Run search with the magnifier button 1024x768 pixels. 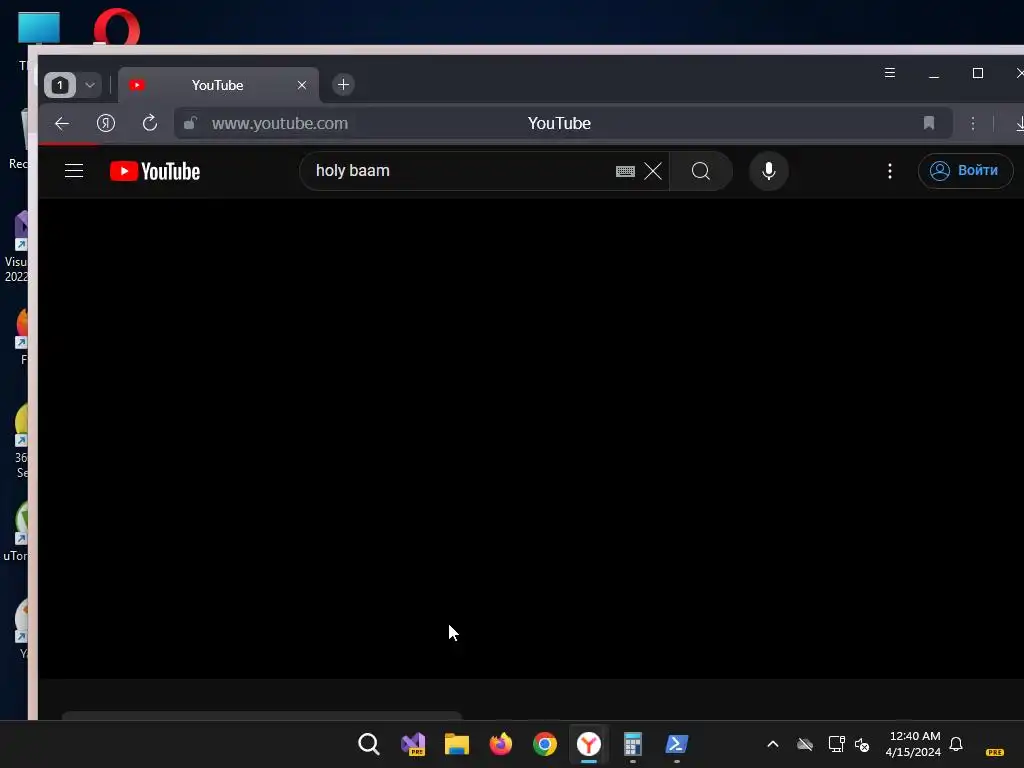pyautogui.click(x=701, y=171)
